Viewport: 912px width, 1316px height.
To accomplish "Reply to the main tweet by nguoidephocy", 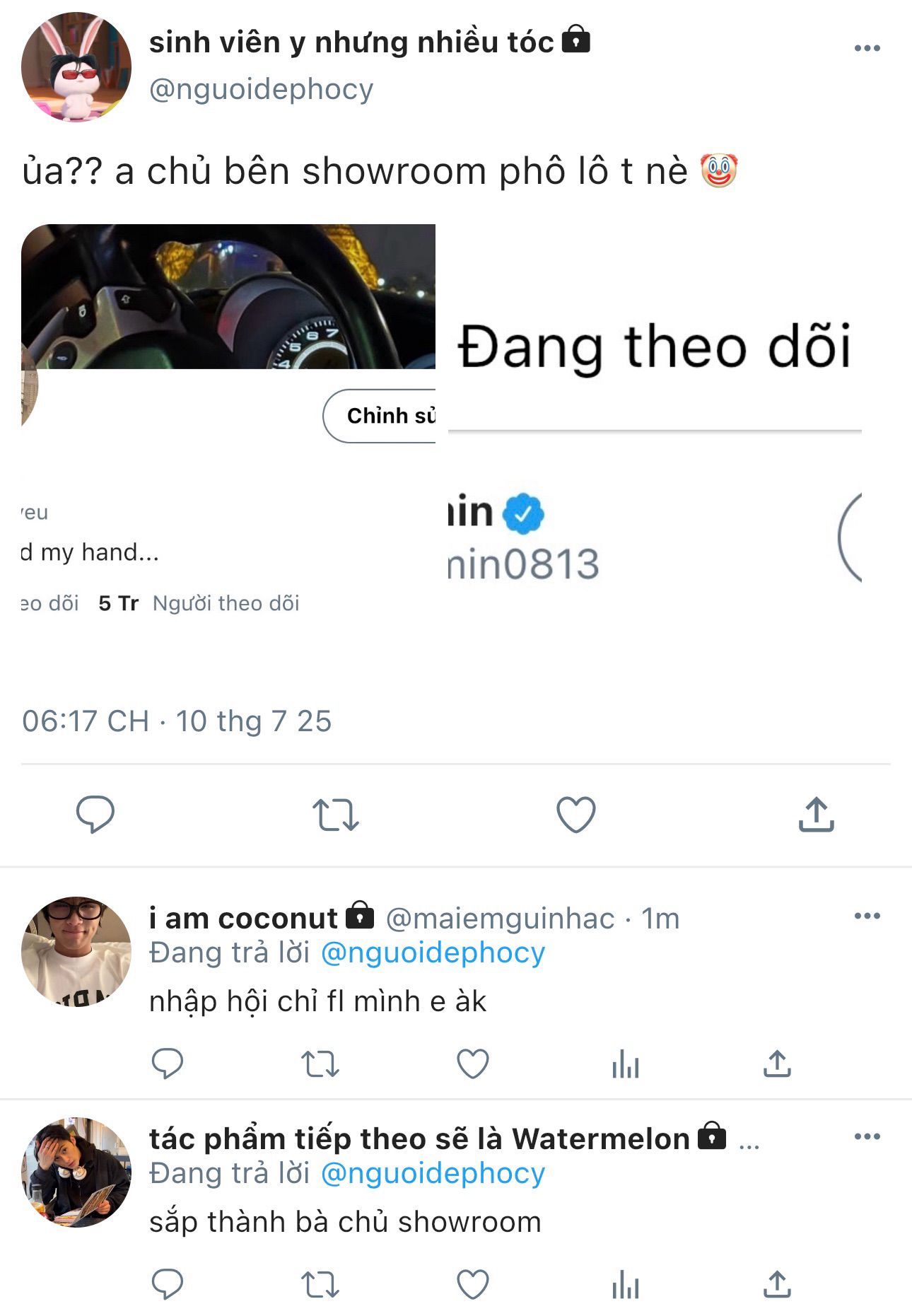I will [95, 814].
